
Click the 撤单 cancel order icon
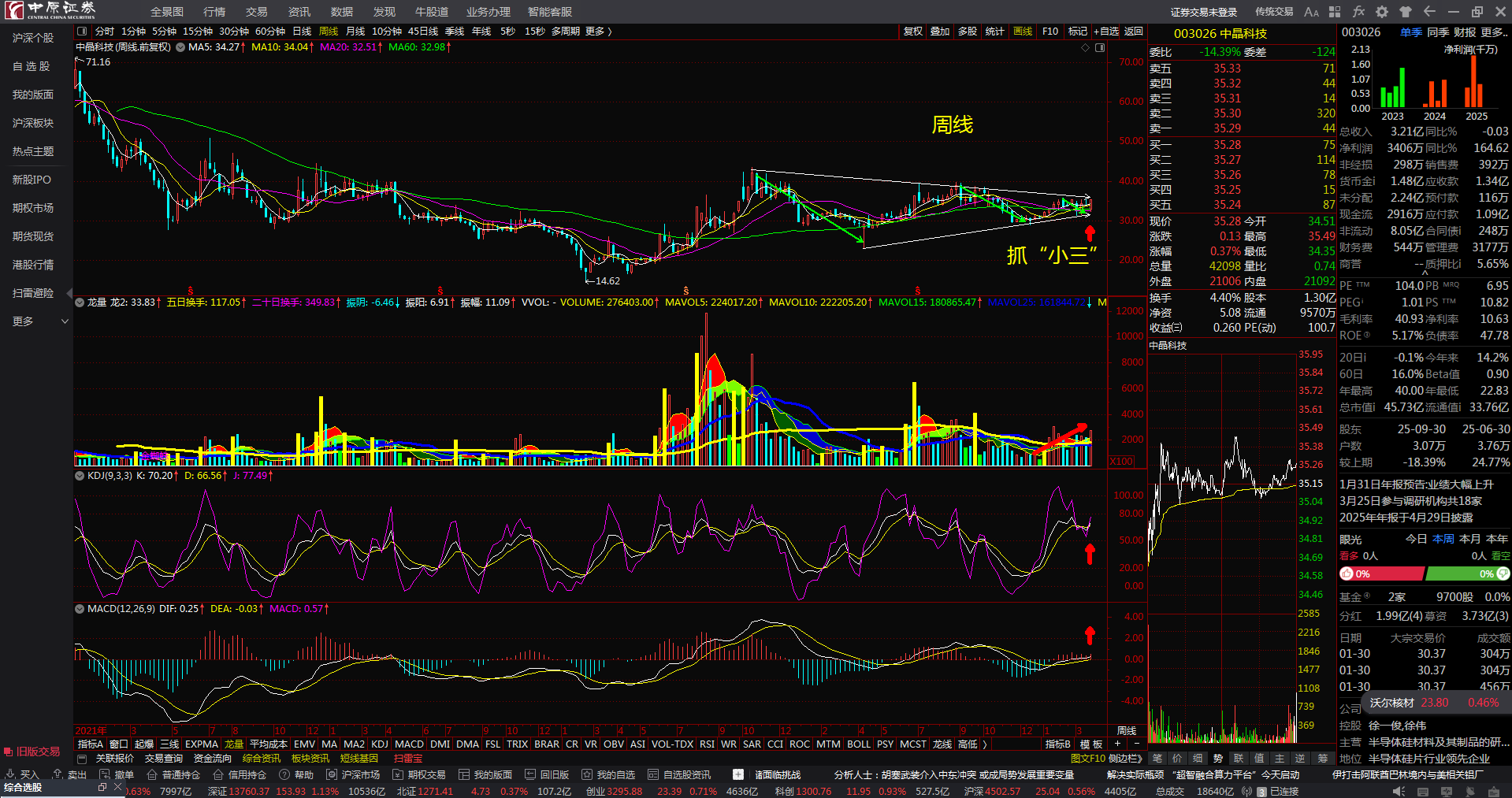pyautogui.click(x=105, y=774)
